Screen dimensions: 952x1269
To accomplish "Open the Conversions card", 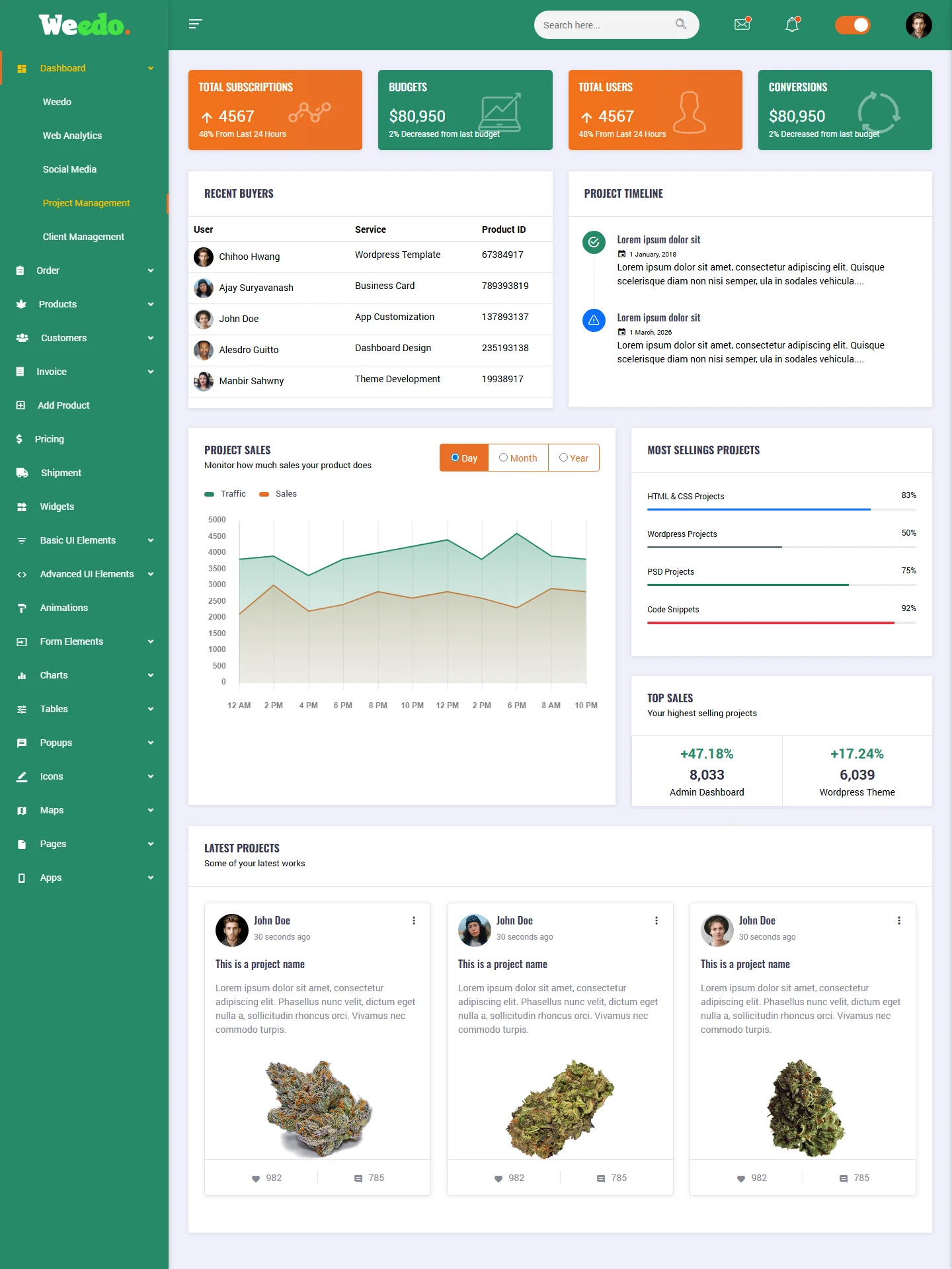I will click(845, 110).
